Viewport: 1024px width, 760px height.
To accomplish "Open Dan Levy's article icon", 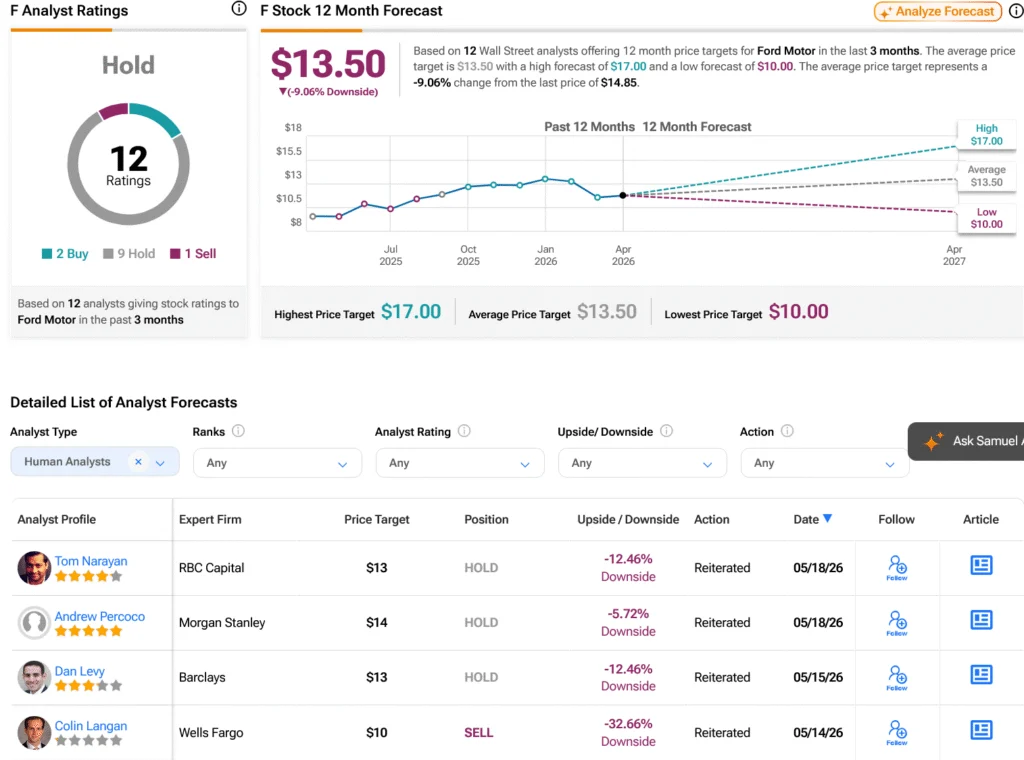I will [x=981, y=674].
